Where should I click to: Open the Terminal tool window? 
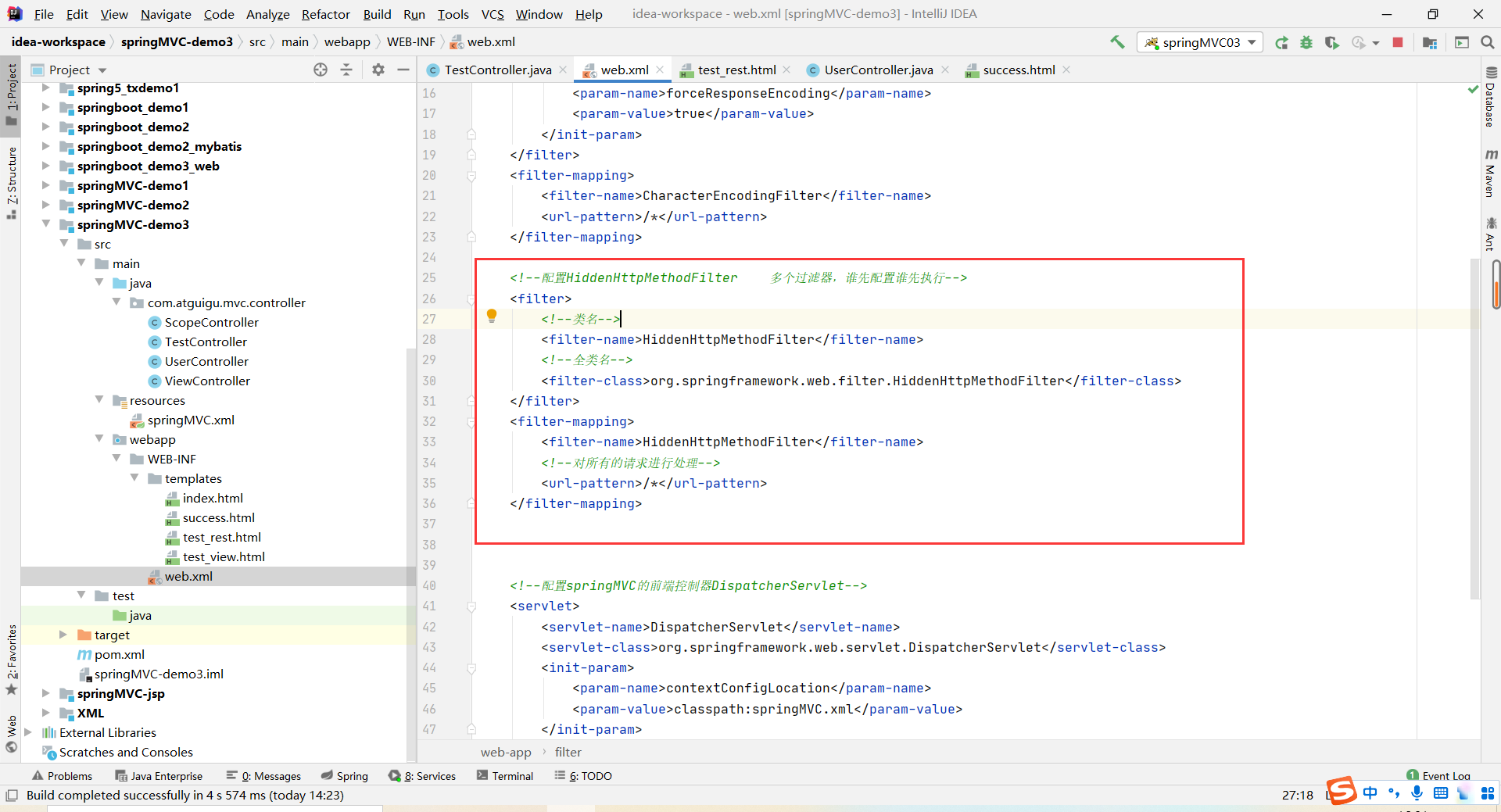[505, 776]
